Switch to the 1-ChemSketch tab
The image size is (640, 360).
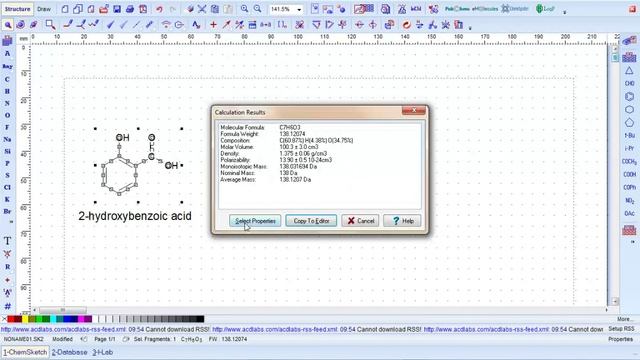[x=25, y=352]
